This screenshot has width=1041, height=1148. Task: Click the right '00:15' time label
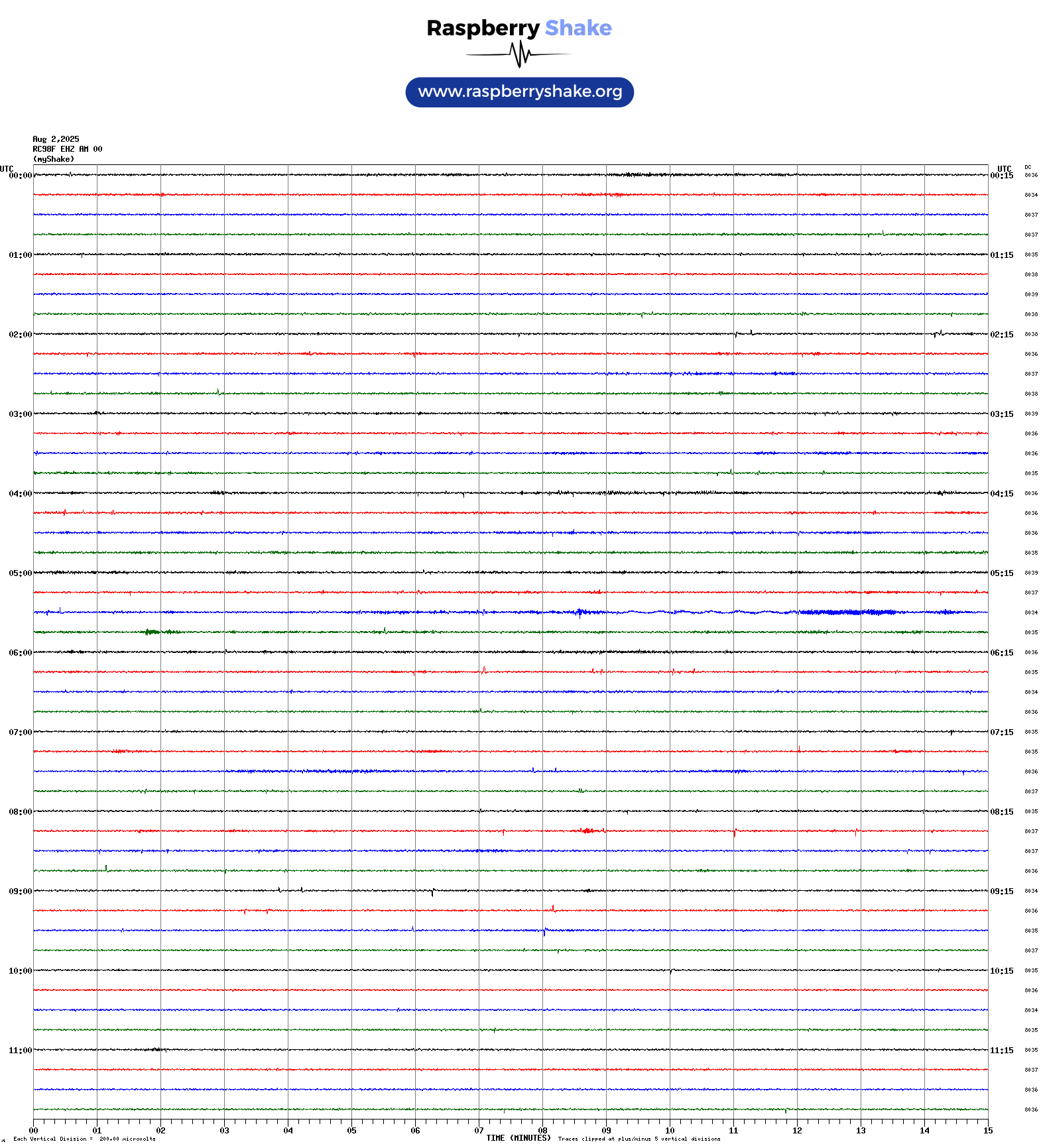(1002, 176)
